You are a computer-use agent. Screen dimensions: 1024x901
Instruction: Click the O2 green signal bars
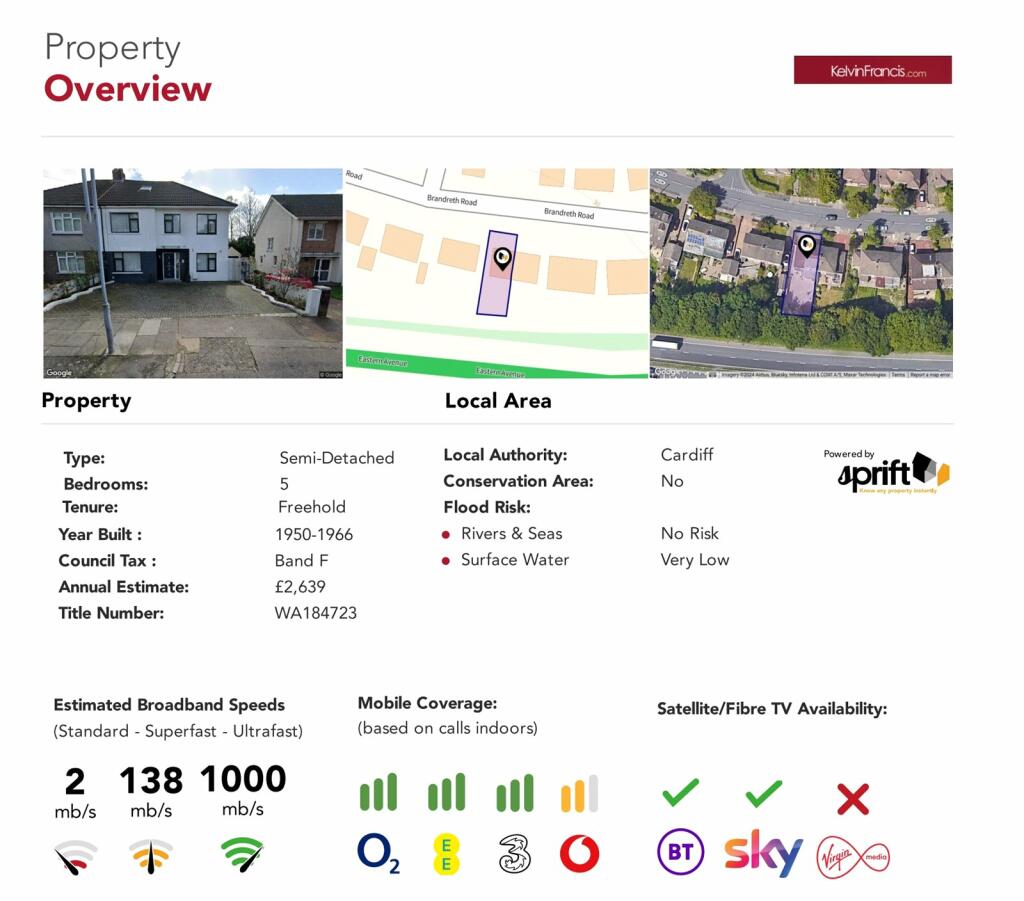(x=378, y=792)
